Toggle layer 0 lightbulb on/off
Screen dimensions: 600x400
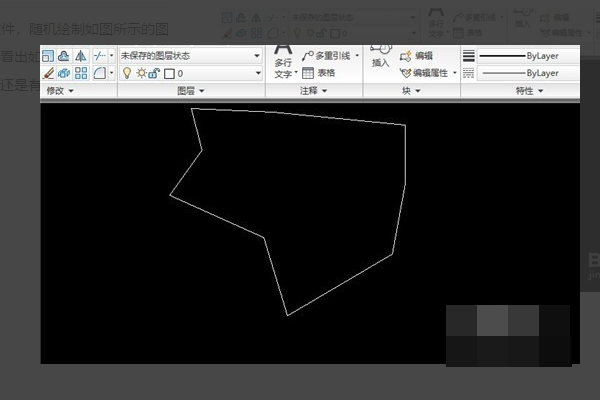coord(127,73)
